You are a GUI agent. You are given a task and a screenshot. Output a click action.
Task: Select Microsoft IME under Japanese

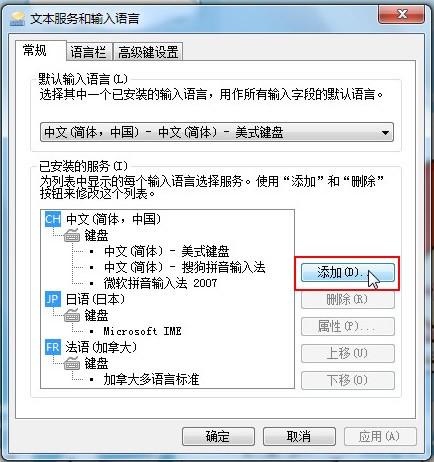[x=142, y=331]
